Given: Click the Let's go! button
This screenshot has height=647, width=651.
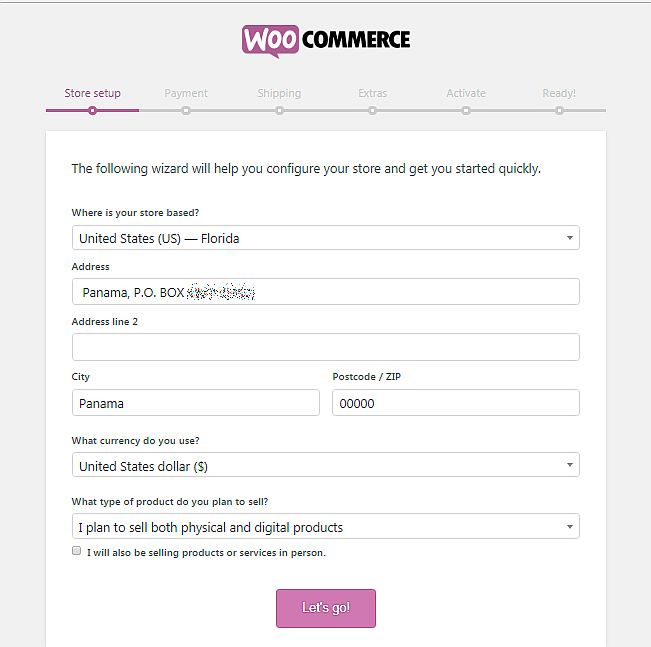Looking at the screenshot, I should pos(326,608).
